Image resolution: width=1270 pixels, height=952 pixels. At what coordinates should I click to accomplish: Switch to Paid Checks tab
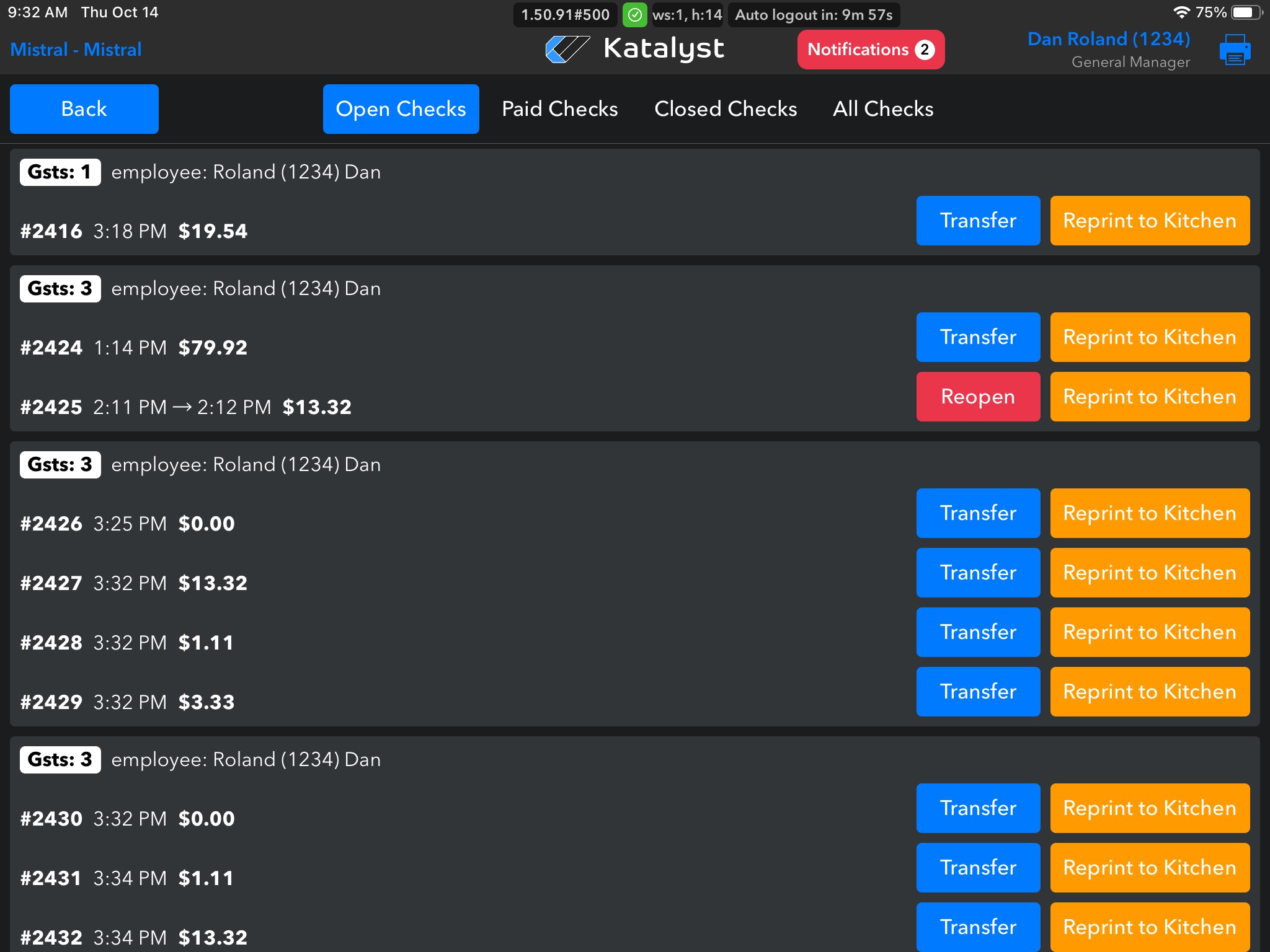pyautogui.click(x=559, y=109)
